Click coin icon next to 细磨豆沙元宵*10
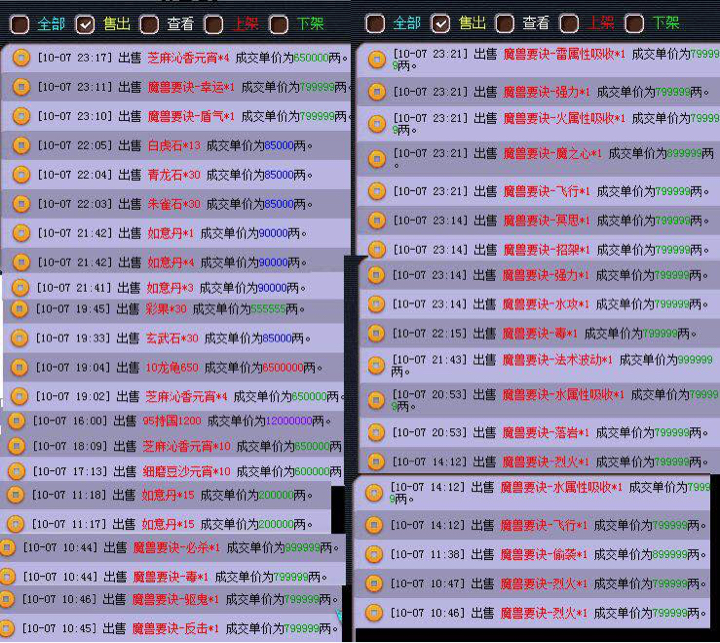The image size is (720, 643). (16, 471)
